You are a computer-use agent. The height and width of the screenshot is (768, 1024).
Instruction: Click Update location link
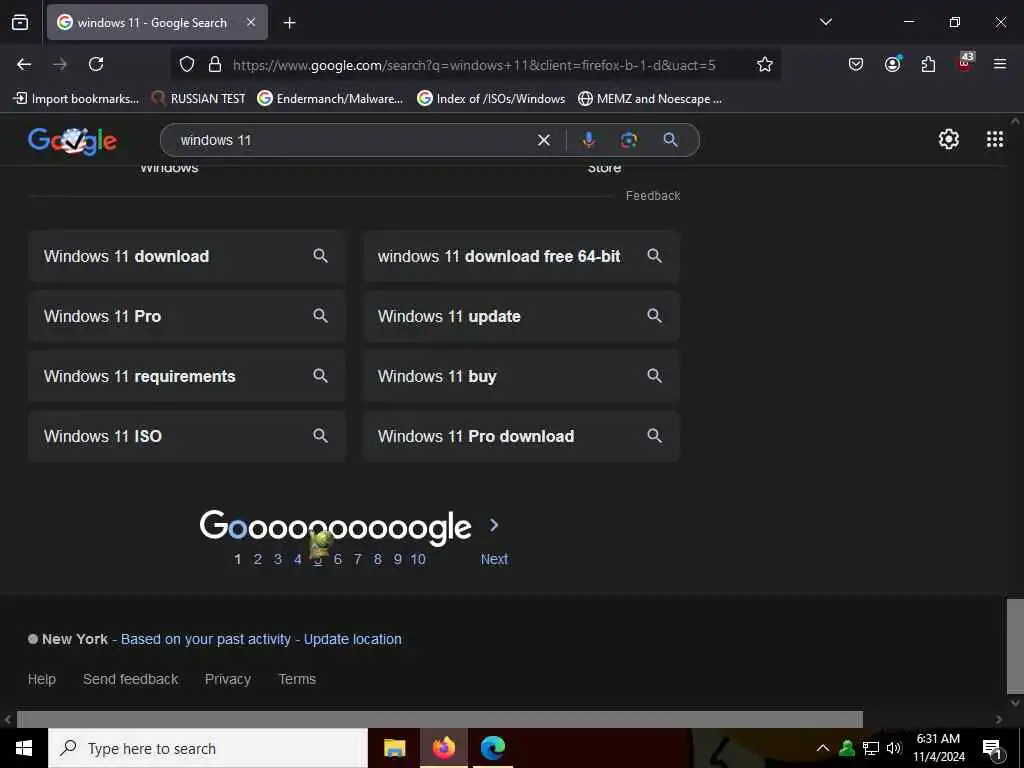[353, 639]
